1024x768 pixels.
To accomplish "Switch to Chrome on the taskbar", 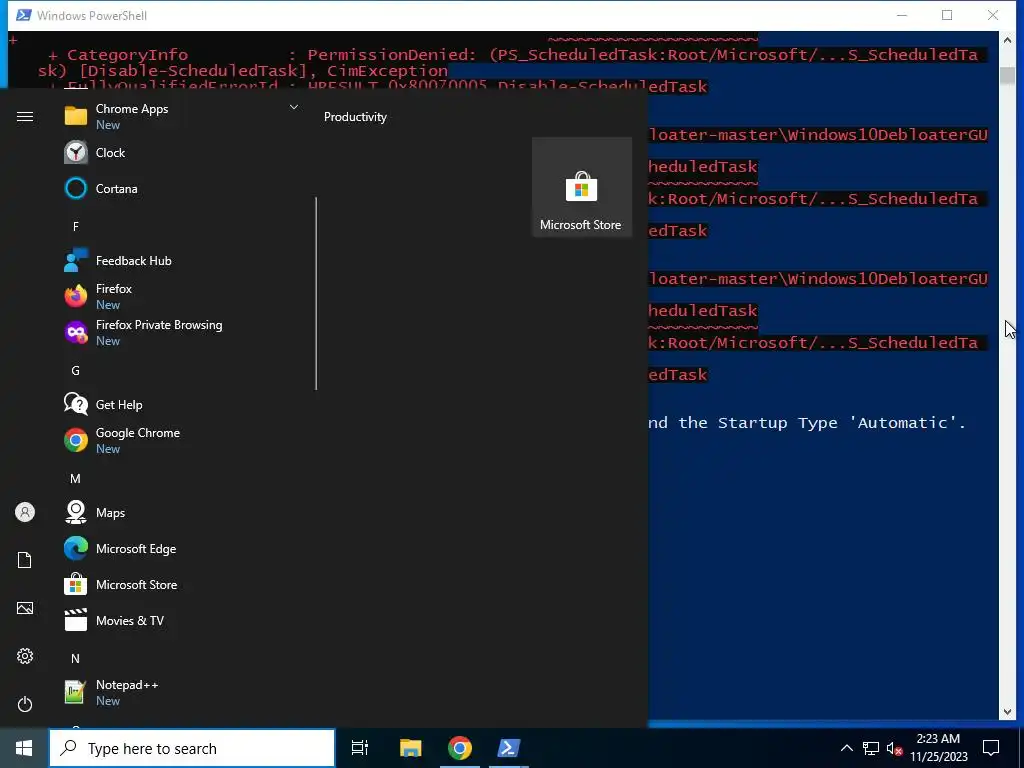I will point(460,748).
